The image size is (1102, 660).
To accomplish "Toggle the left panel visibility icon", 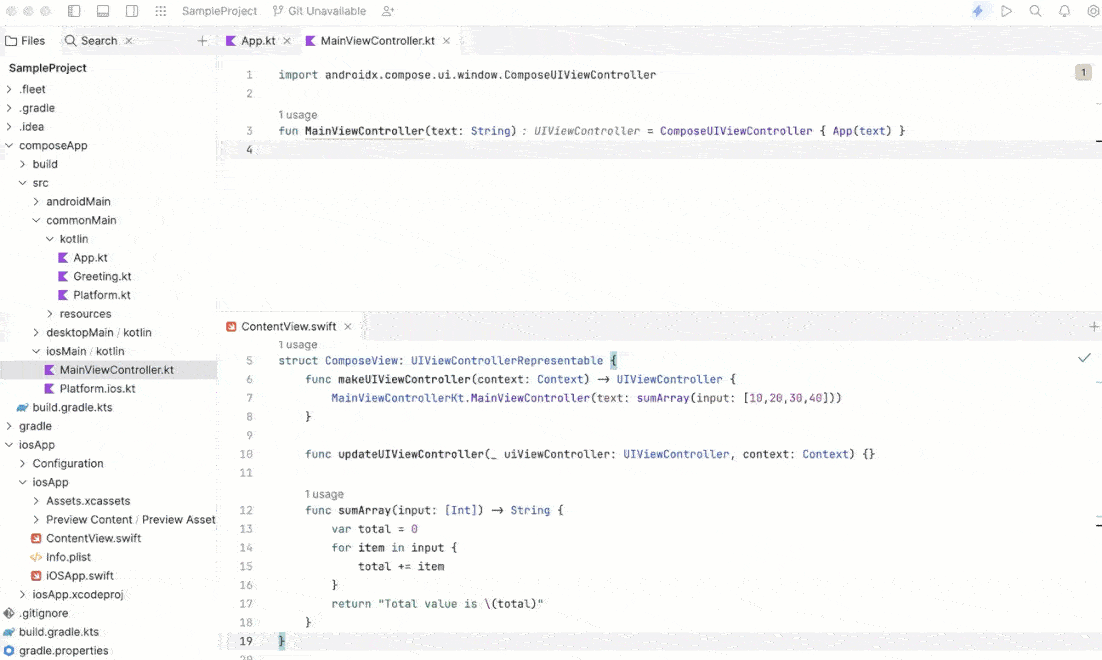I will (x=72, y=10).
